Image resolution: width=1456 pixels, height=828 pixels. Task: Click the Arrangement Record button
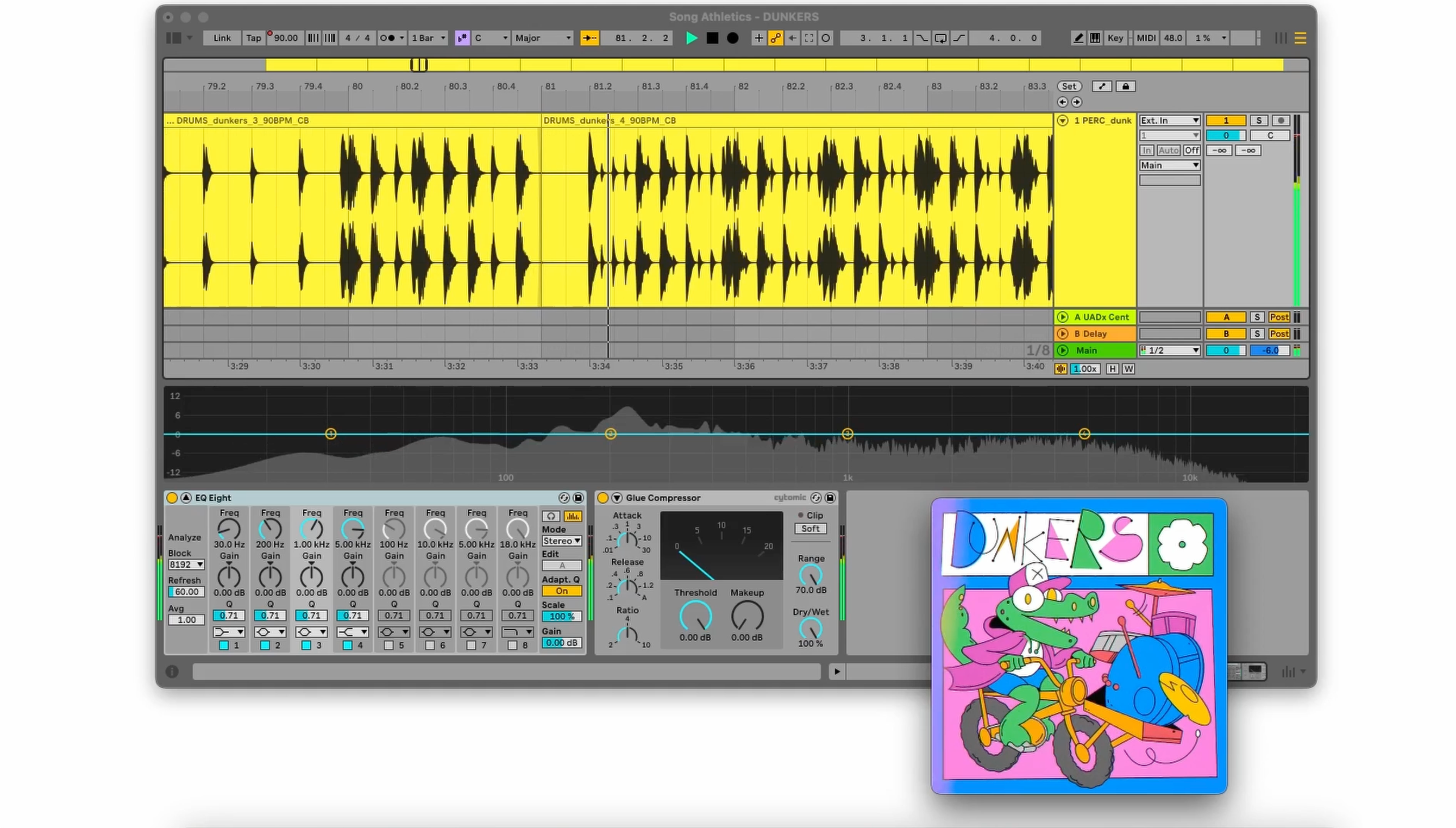(x=733, y=38)
